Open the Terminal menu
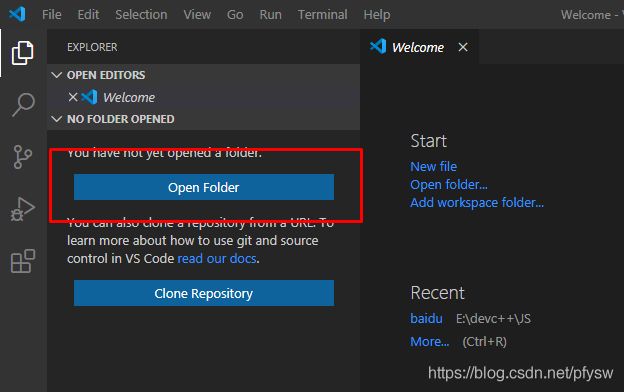 pos(322,15)
